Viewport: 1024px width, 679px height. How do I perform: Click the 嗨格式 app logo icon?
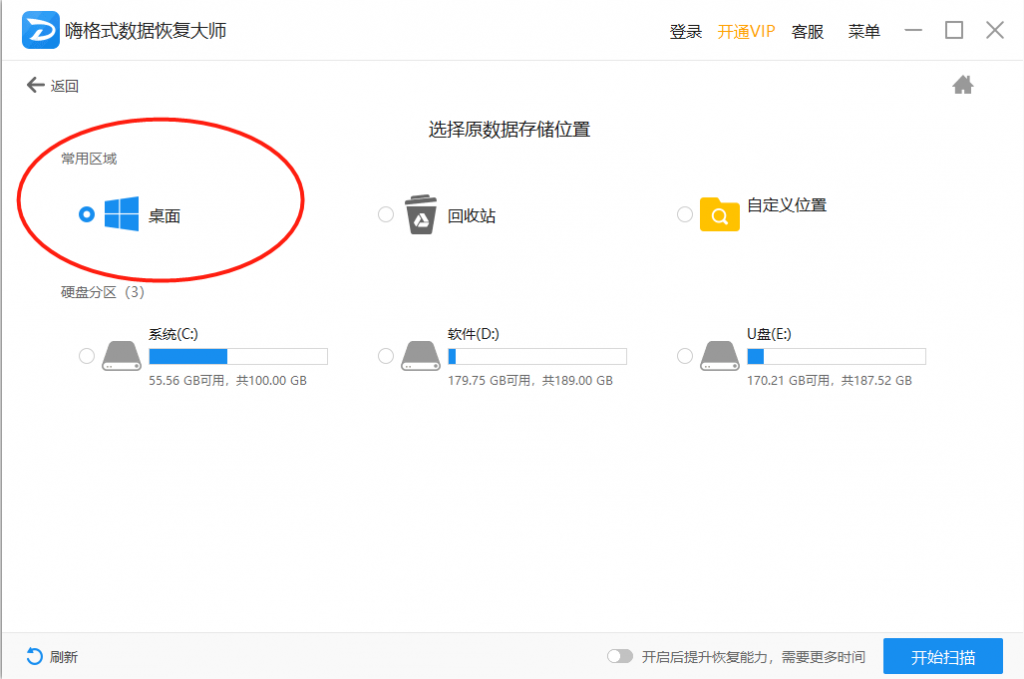[40, 30]
